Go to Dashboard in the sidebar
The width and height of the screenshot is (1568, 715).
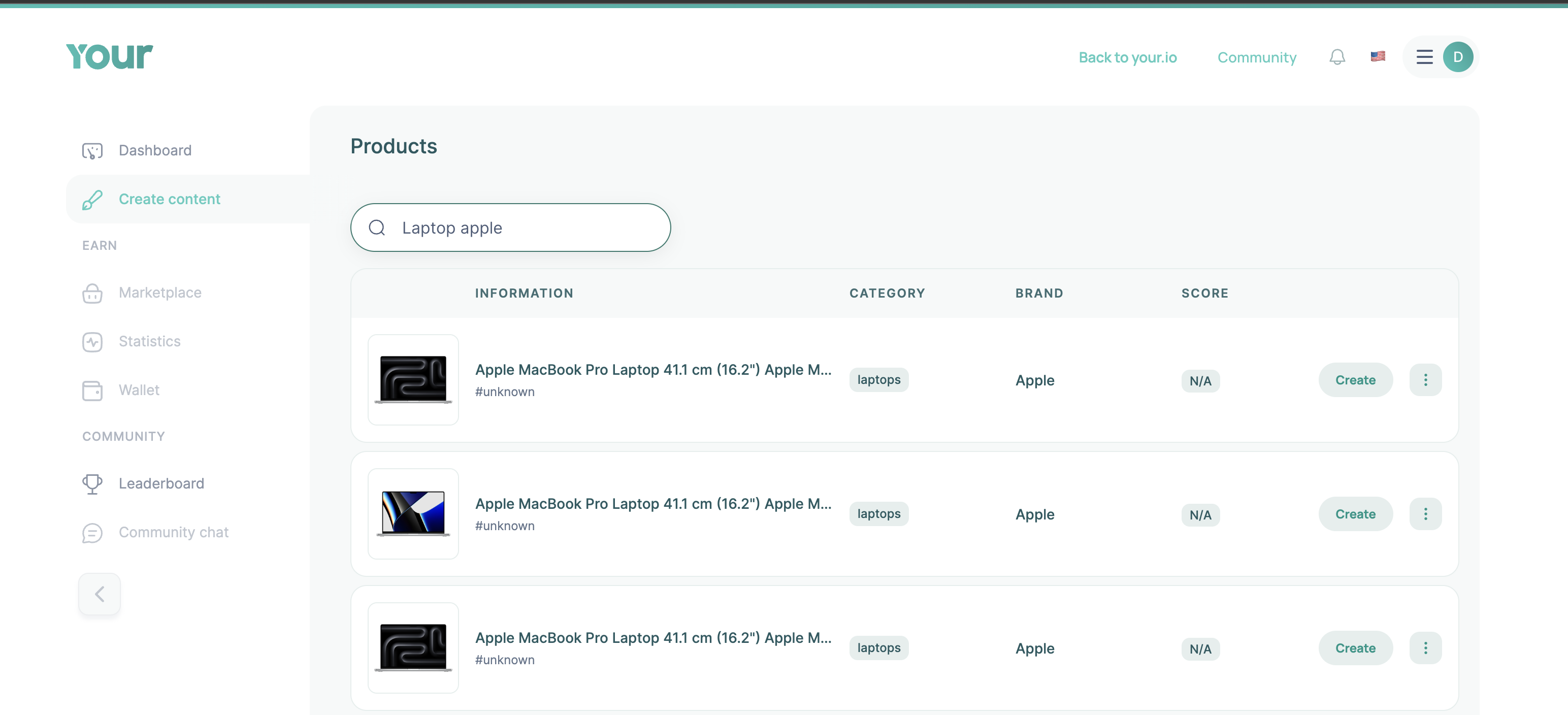[x=154, y=150]
